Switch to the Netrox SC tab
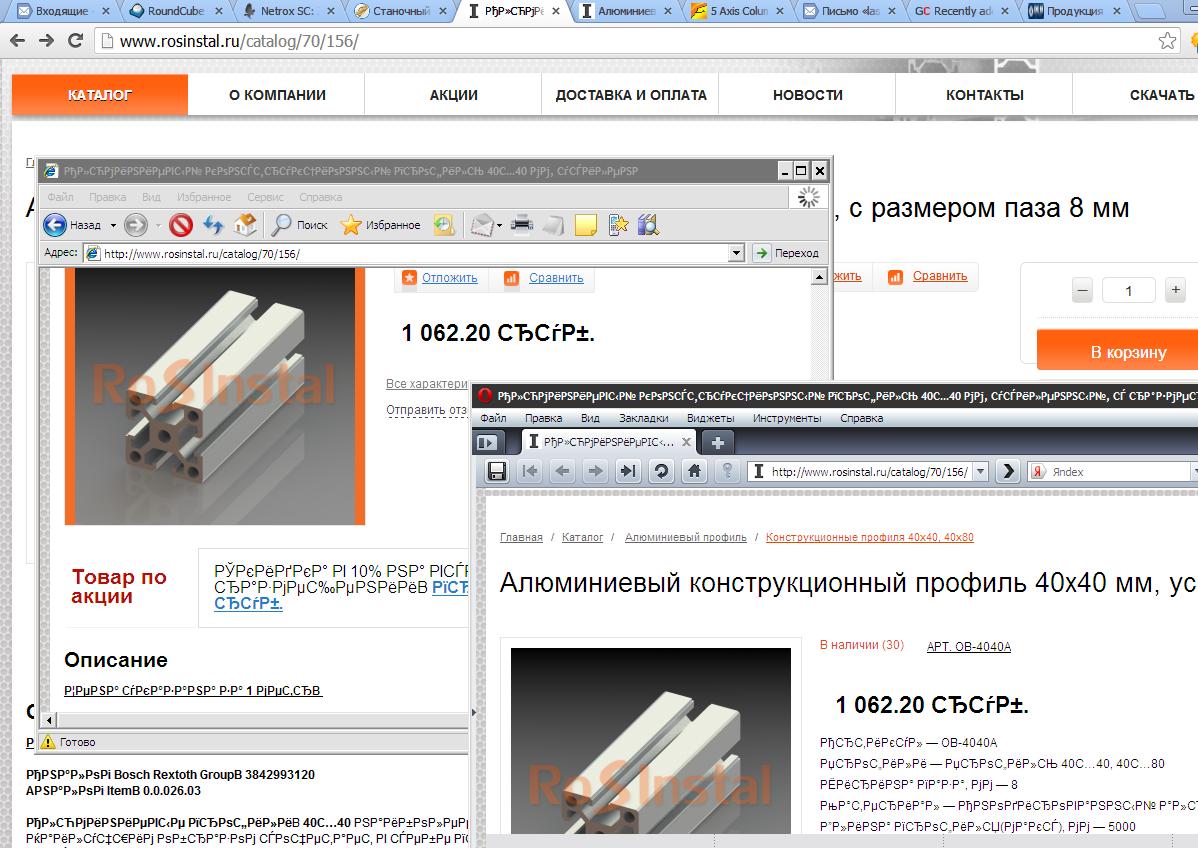The height and width of the screenshot is (848, 1198). [x=288, y=11]
